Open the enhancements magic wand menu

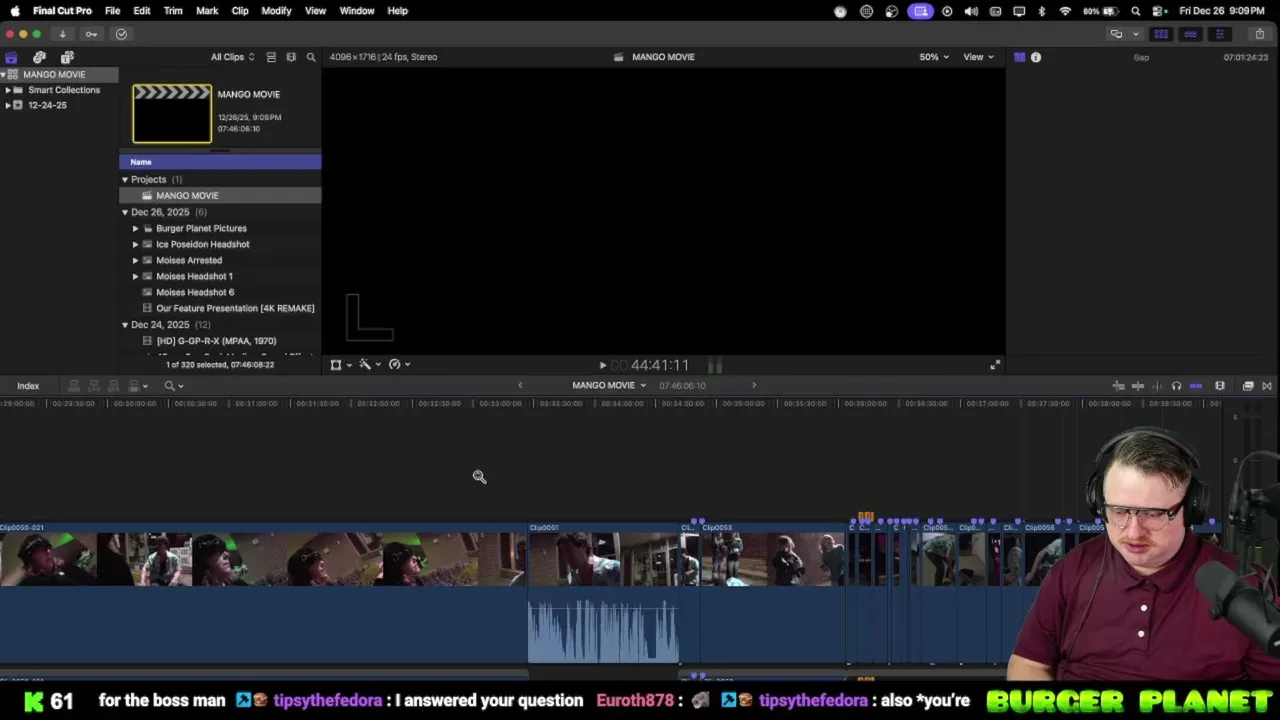point(370,365)
